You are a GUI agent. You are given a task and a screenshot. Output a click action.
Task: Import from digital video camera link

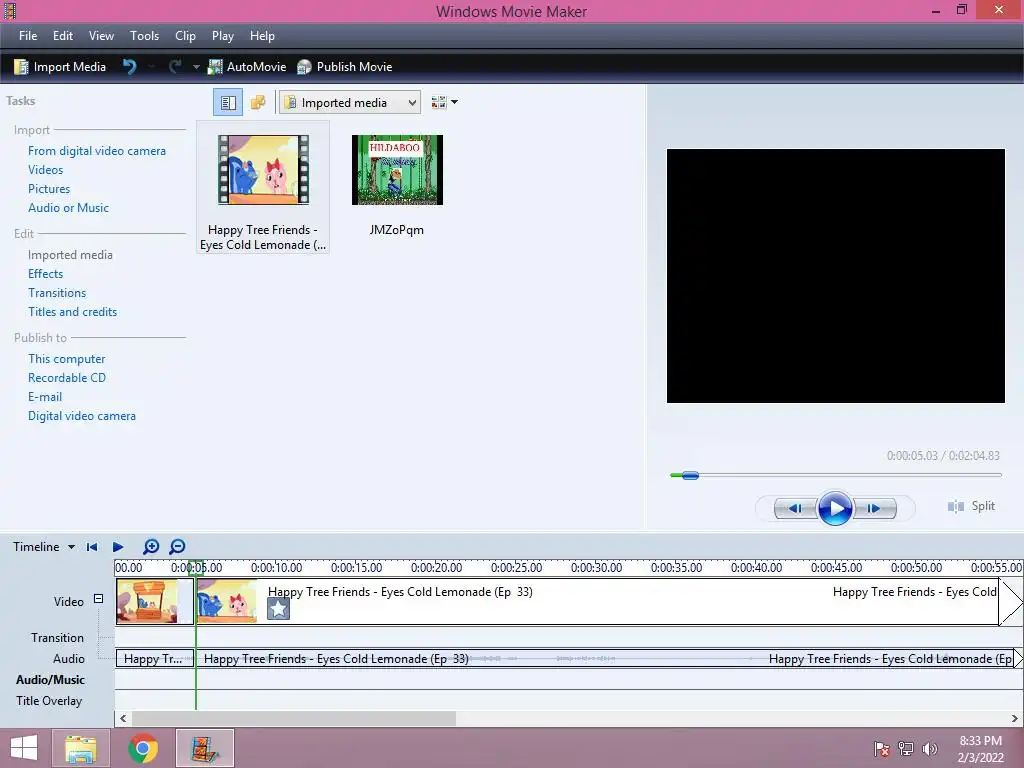click(x=97, y=151)
